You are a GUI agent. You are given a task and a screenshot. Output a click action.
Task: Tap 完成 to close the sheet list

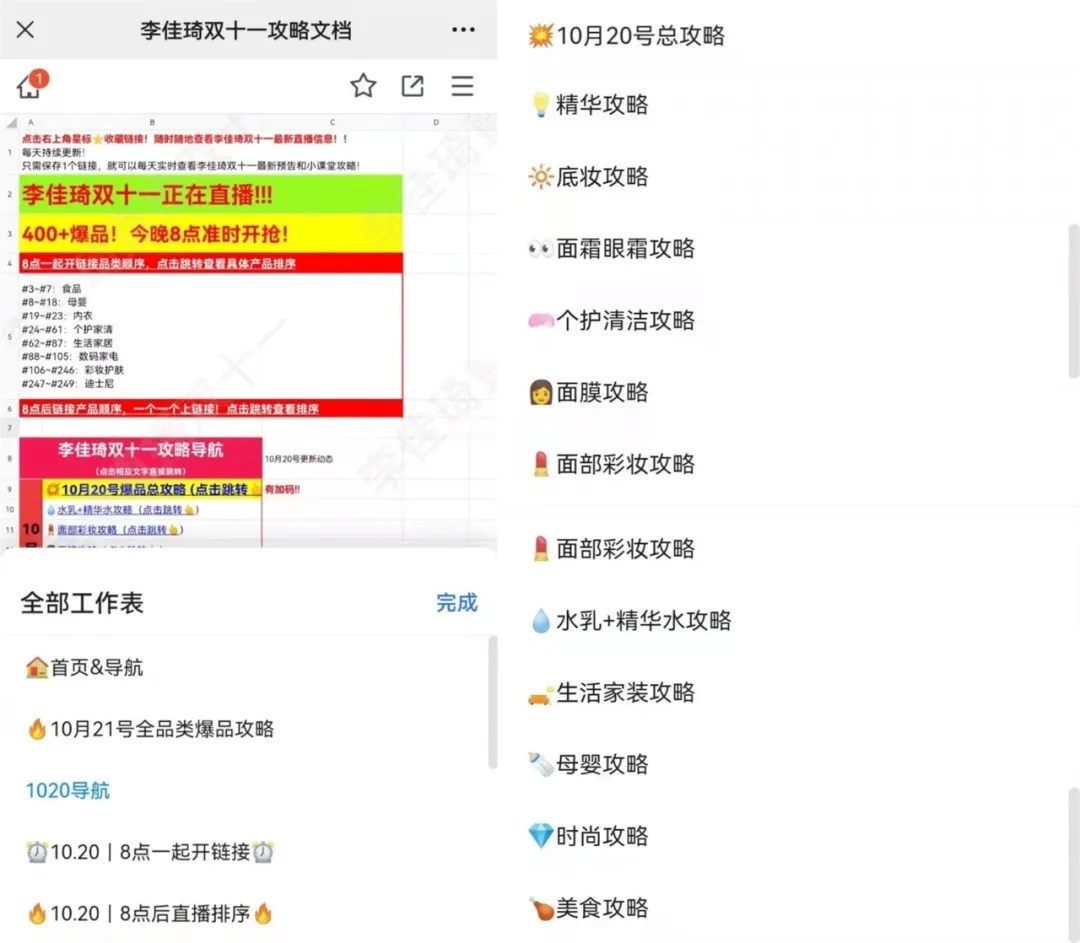(x=457, y=603)
